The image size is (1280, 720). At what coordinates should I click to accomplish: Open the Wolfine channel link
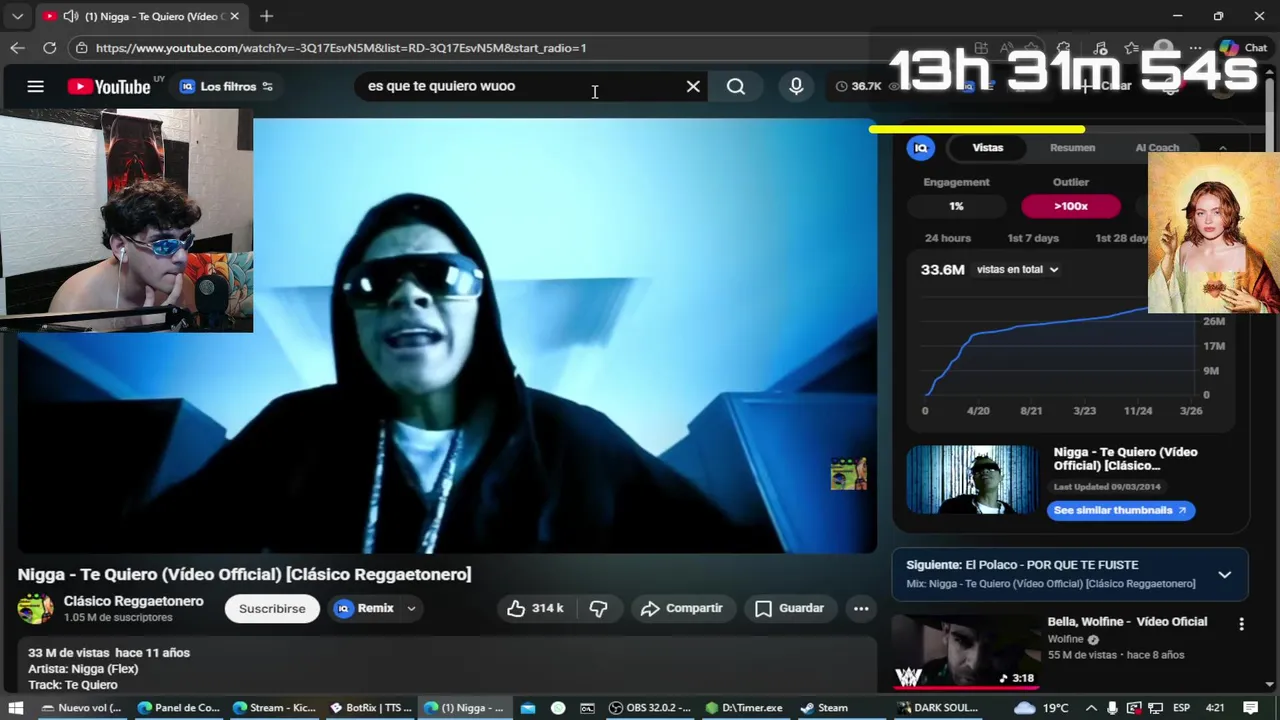[1066, 639]
